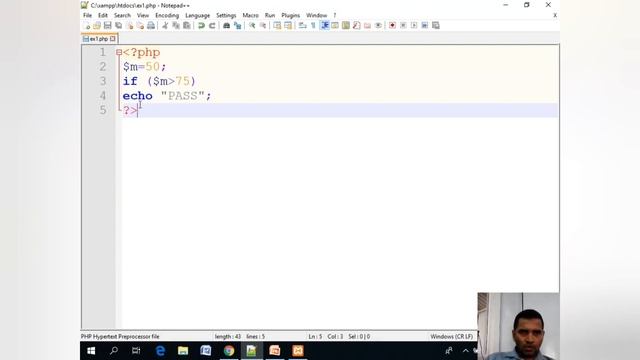Open the Search menu
Screen dimensions: 640x360
click(x=122, y=16)
